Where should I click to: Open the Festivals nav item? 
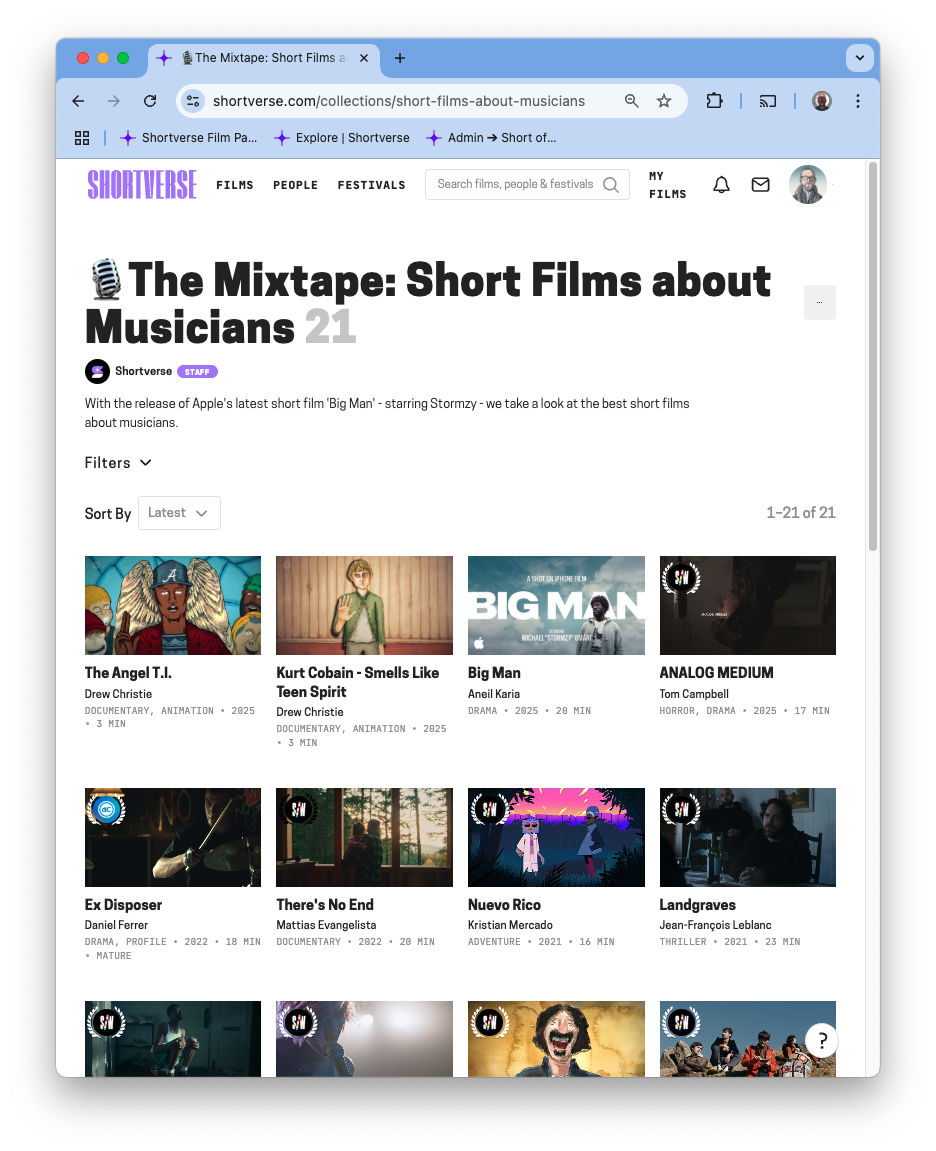pyautogui.click(x=371, y=185)
